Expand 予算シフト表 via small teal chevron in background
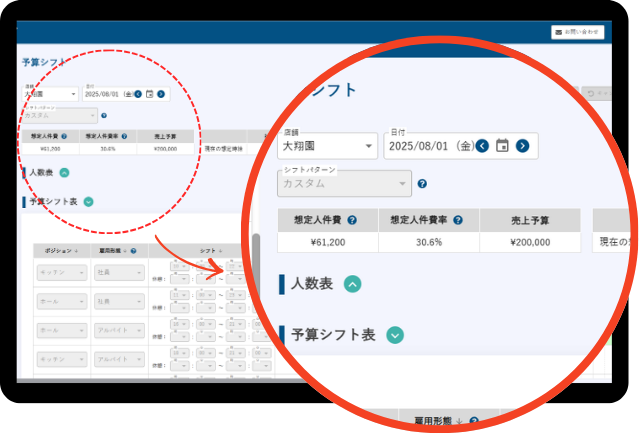 pyautogui.click(x=88, y=202)
